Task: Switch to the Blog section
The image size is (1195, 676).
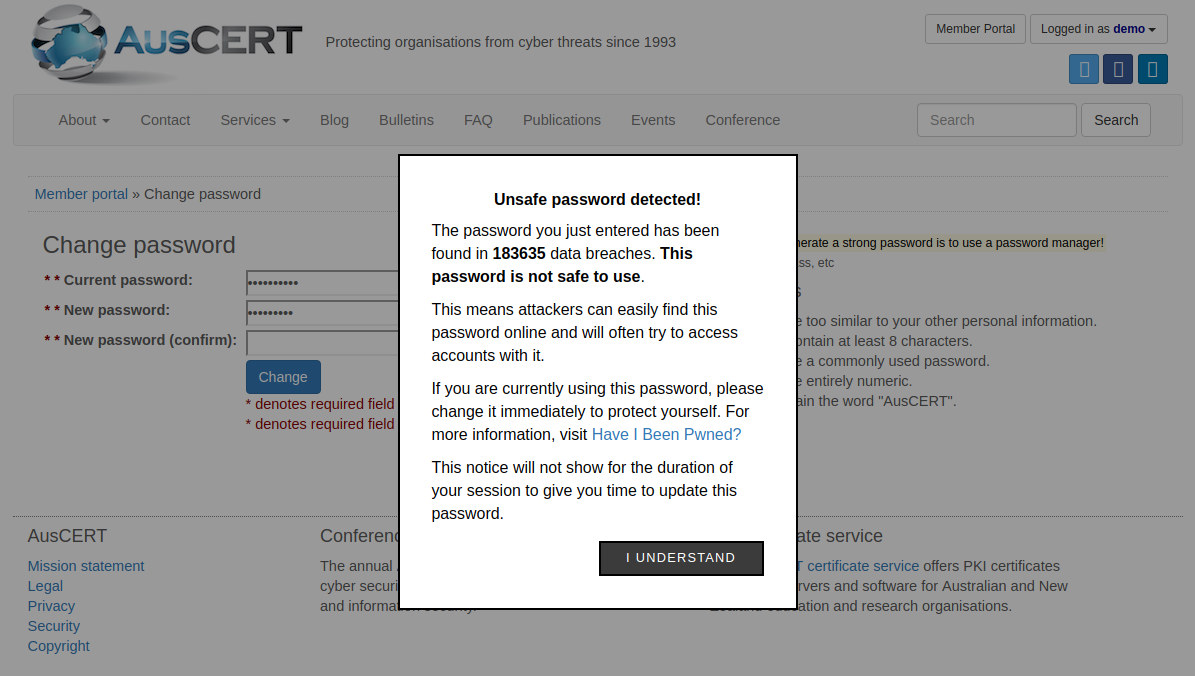Action: click(334, 119)
